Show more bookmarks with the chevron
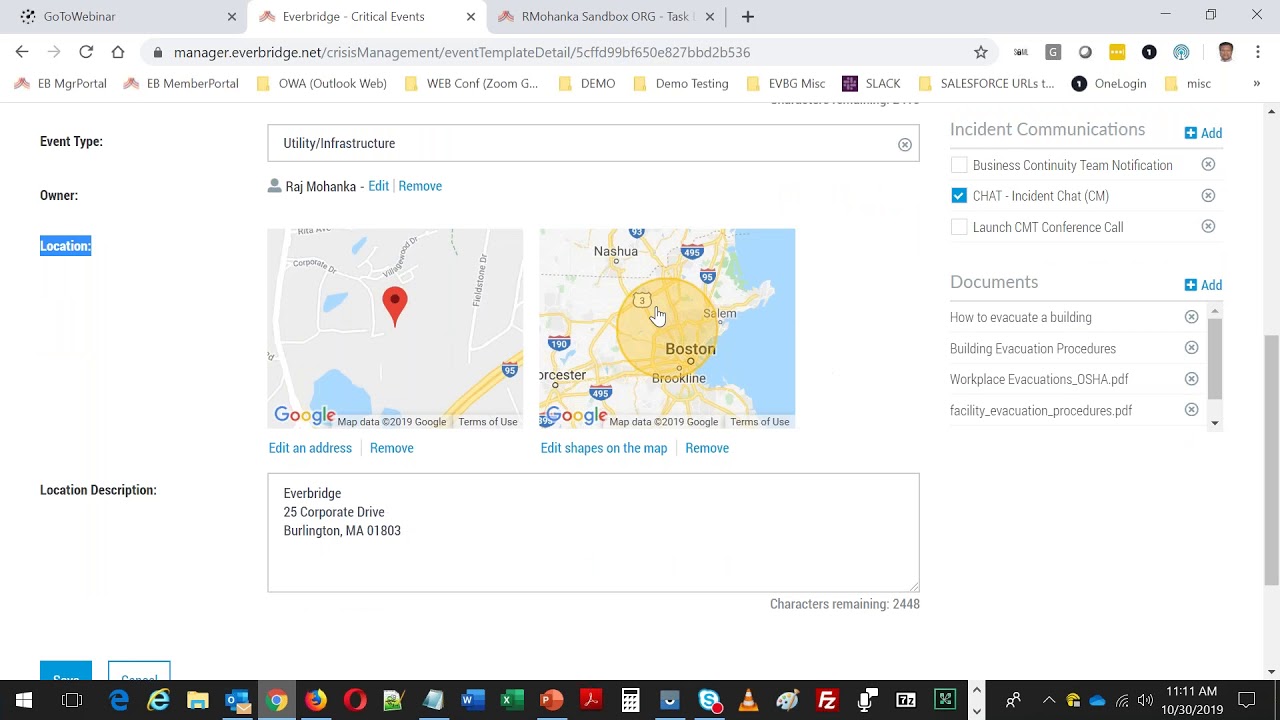Image resolution: width=1280 pixels, height=720 pixels. (x=1257, y=84)
